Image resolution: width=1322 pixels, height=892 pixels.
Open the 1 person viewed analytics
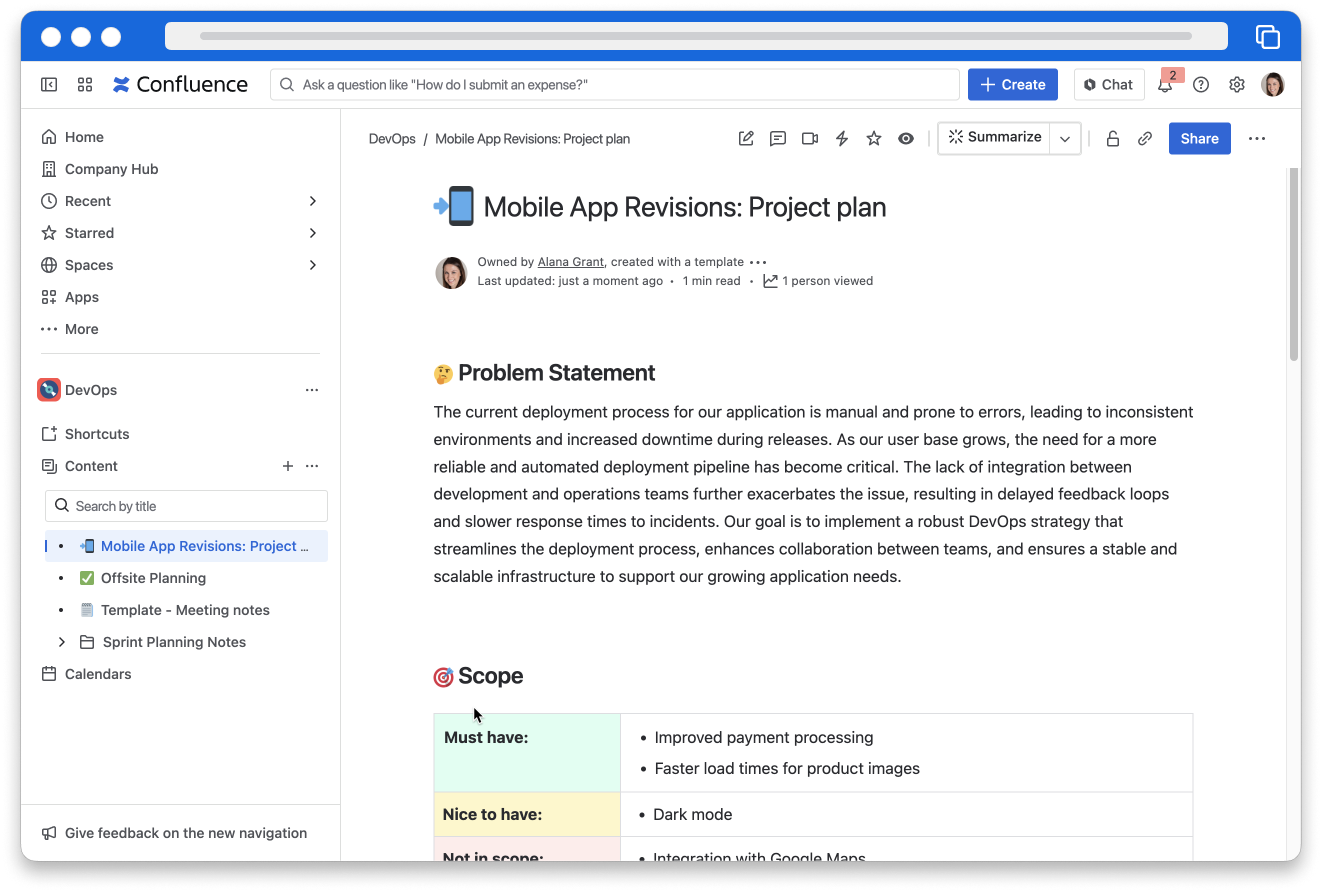(x=818, y=281)
